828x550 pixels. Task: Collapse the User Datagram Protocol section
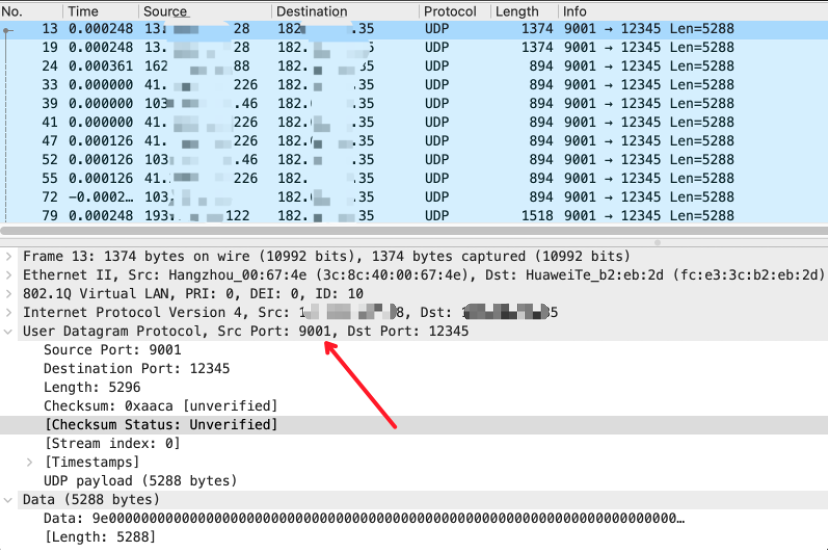(x=9, y=331)
